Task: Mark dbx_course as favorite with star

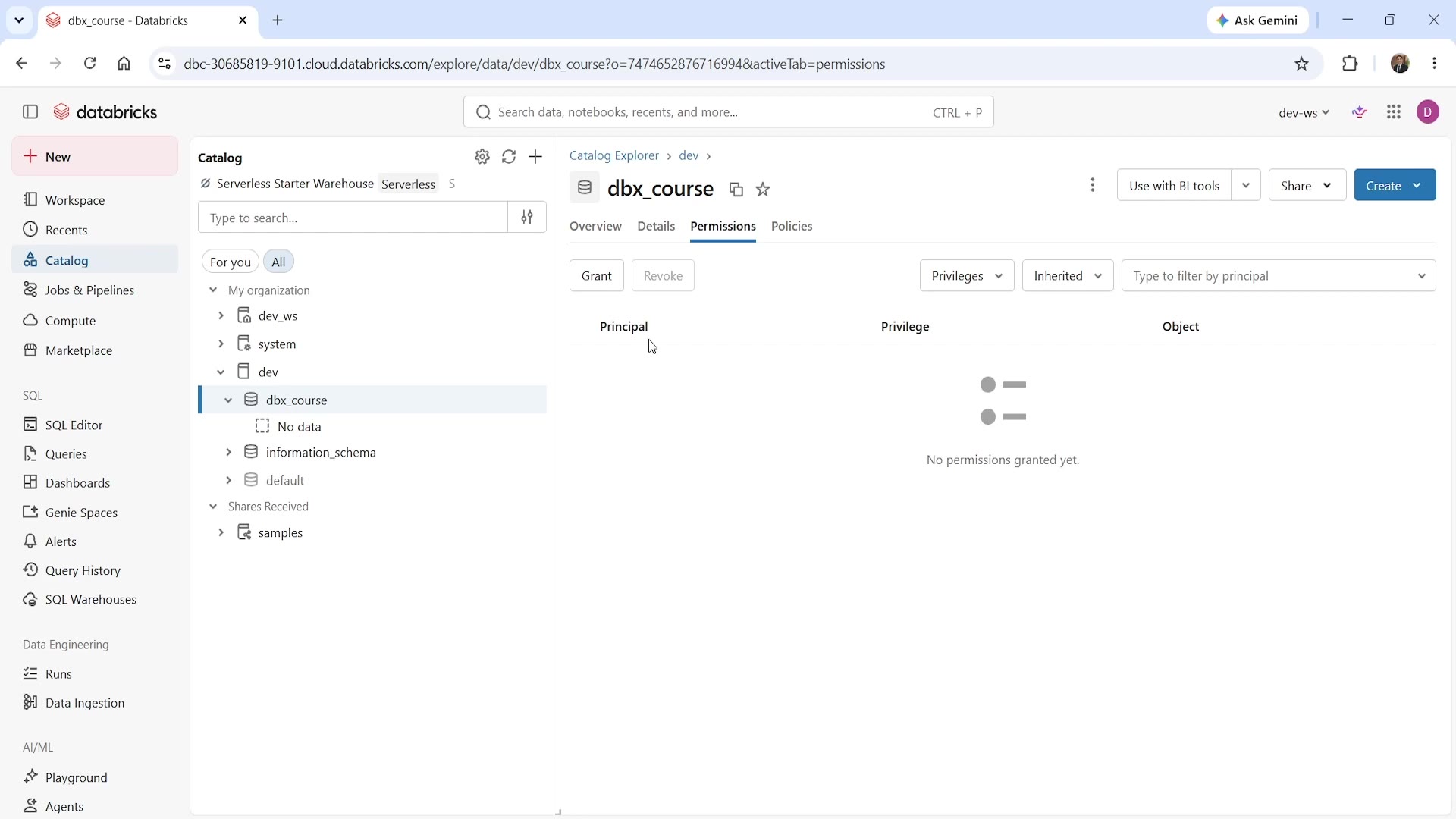Action: coord(764,190)
